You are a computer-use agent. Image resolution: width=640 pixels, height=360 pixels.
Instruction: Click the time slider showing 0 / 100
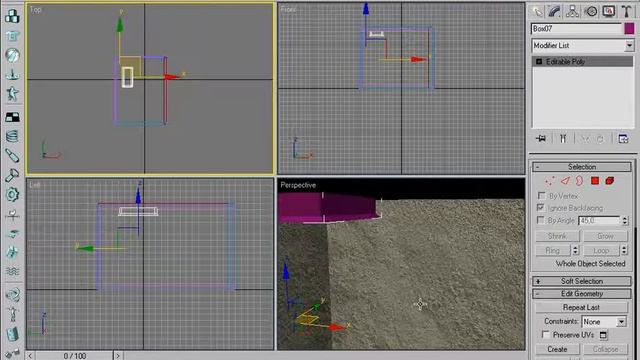point(75,356)
